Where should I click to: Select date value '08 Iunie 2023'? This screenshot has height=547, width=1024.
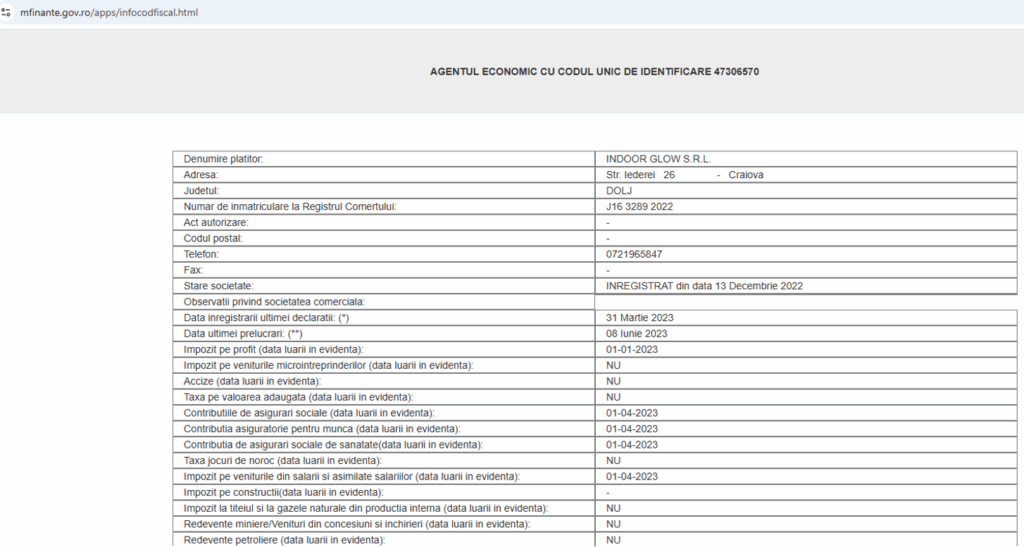(637, 334)
